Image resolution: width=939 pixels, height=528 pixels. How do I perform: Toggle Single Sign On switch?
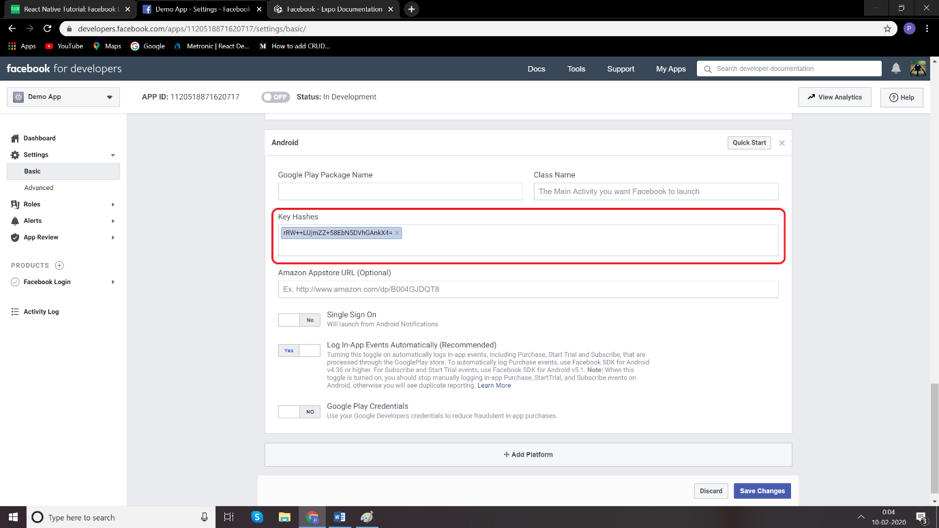click(299, 320)
